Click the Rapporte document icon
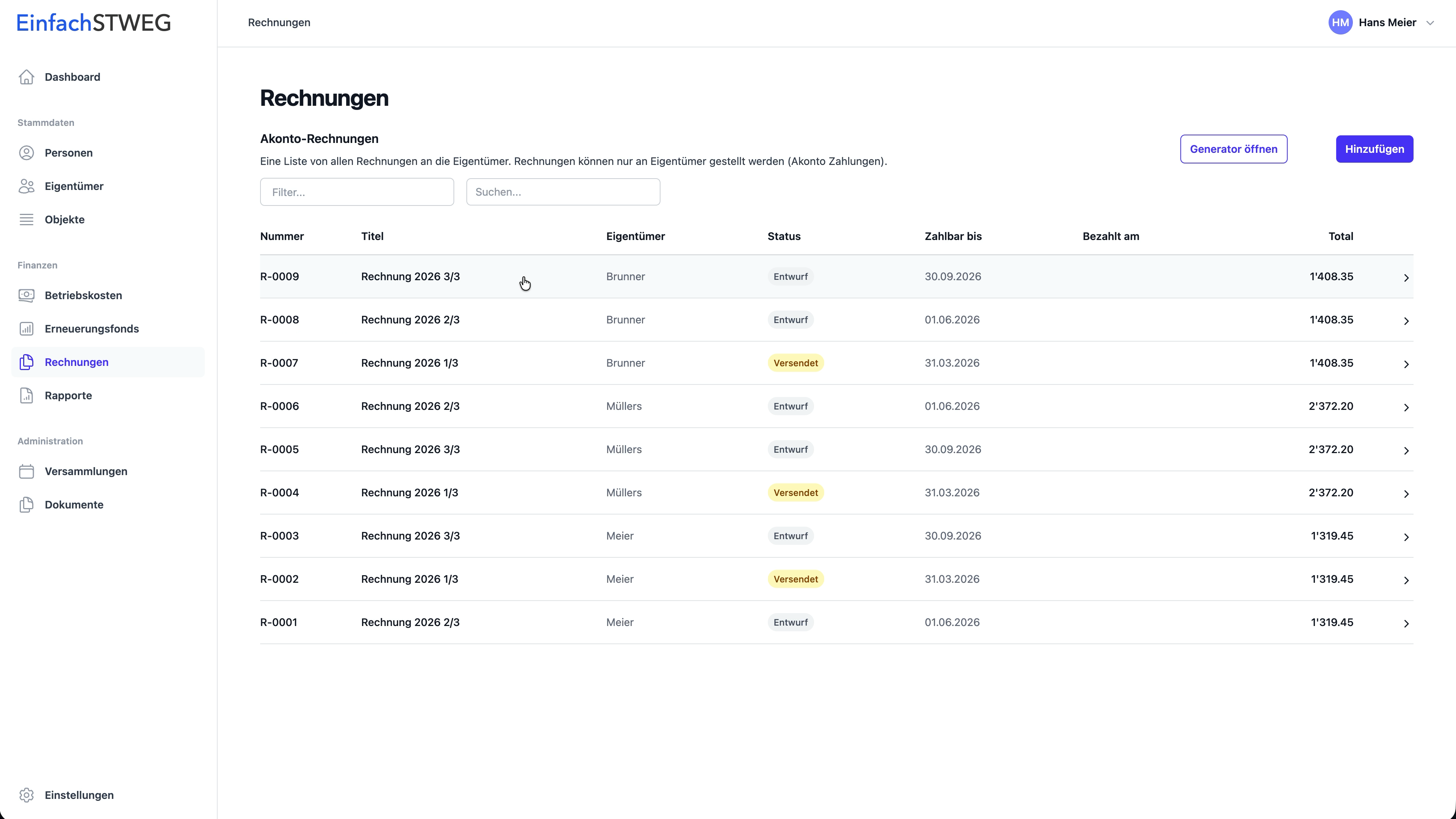 pos(27,395)
